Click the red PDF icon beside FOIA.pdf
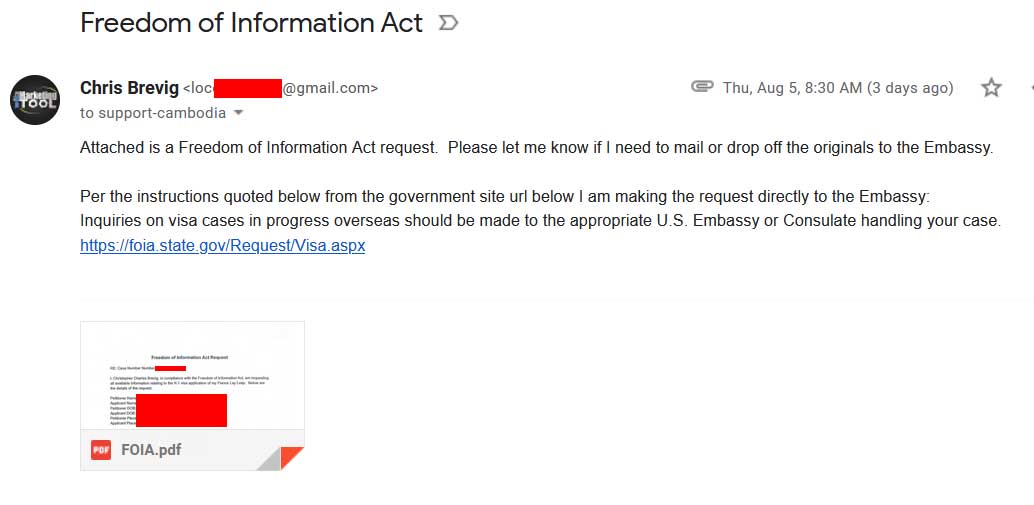This screenshot has height=505, width=1034. (101, 450)
